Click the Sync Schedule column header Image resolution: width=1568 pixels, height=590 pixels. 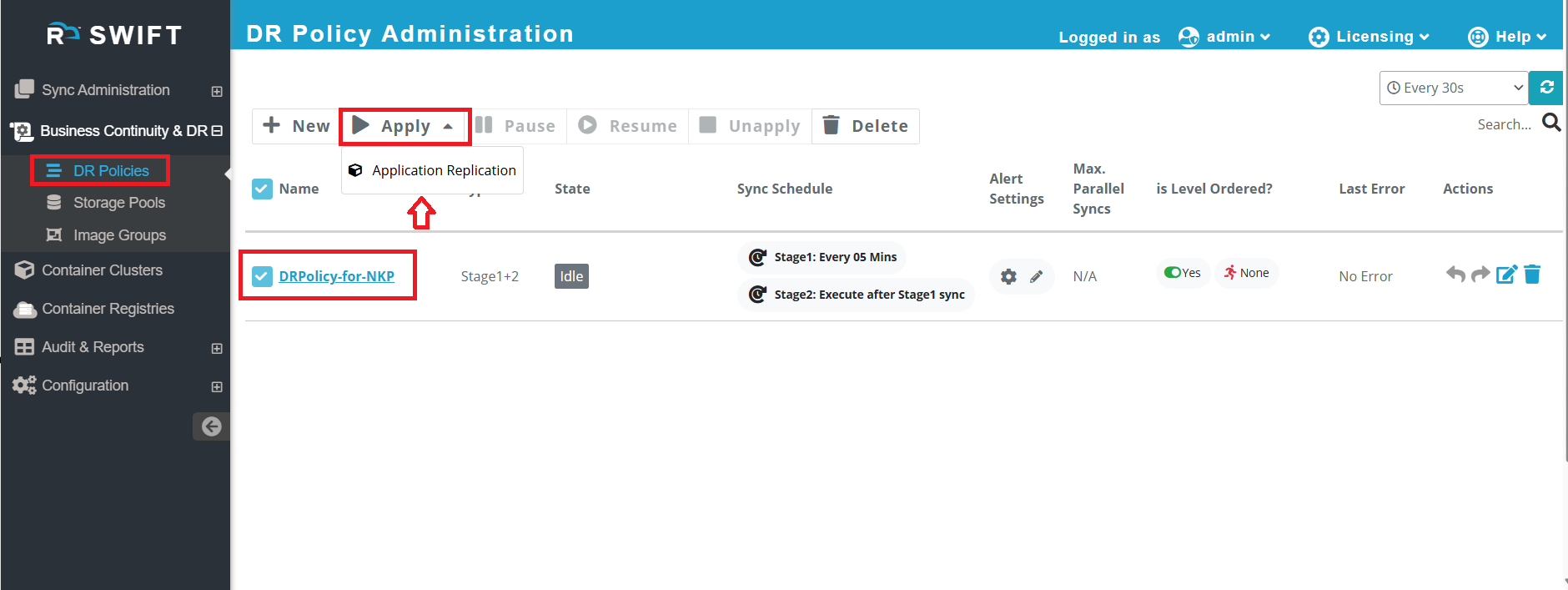(x=785, y=189)
